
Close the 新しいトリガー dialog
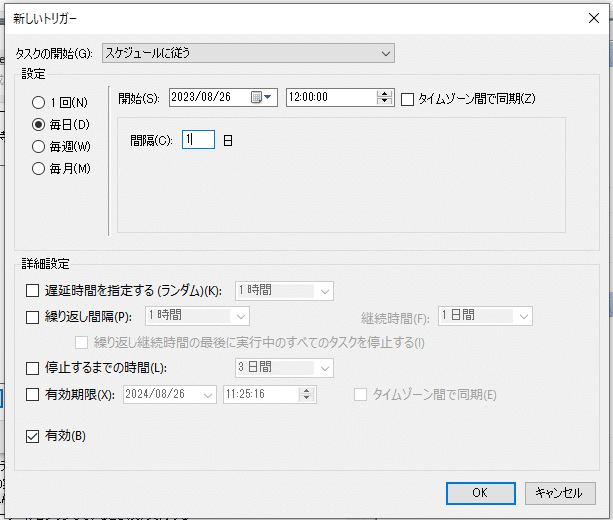[x=594, y=18]
